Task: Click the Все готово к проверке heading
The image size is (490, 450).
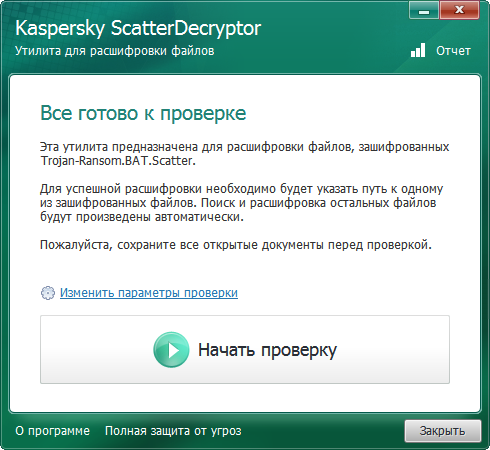Action: (143, 113)
